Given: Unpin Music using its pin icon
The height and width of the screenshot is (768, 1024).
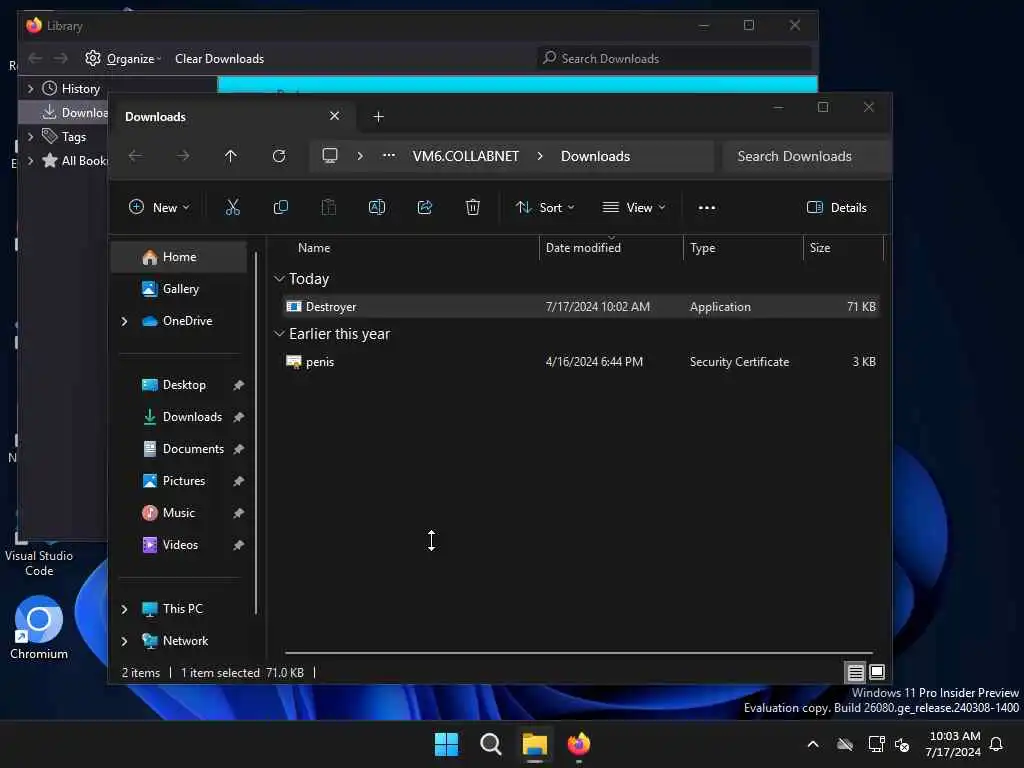Looking at the screenshot, I should tap(238, 513).
